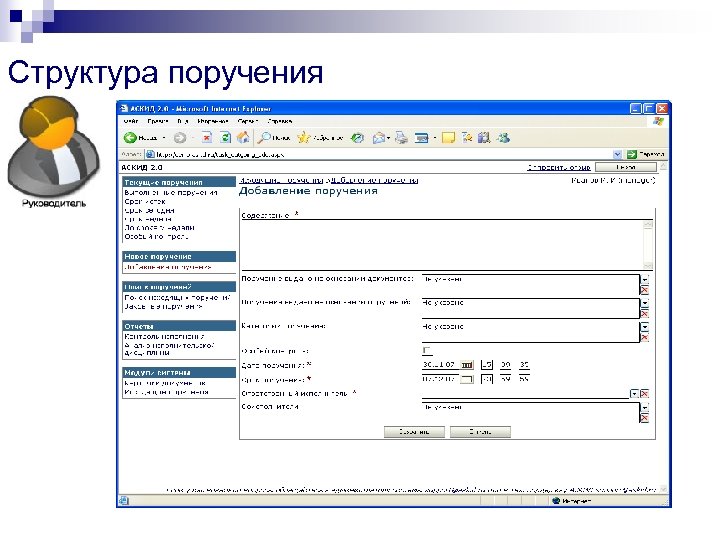
Task: Go back with the green Back arrow
Action: point(130,137)
